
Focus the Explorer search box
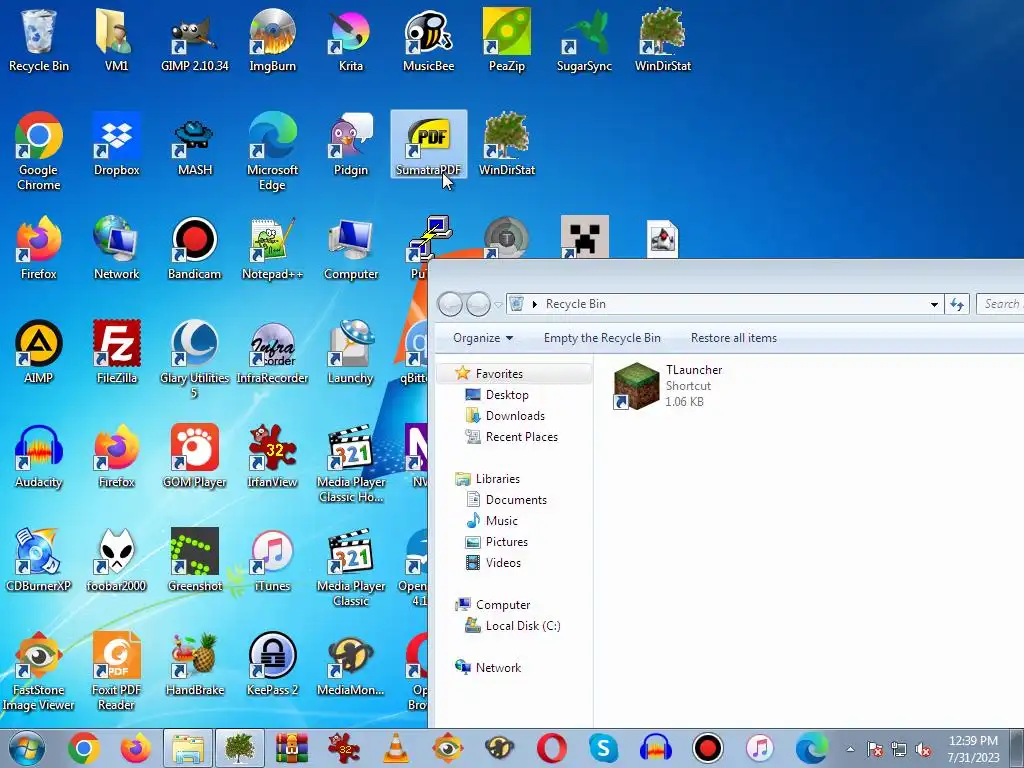[1000, 304]
